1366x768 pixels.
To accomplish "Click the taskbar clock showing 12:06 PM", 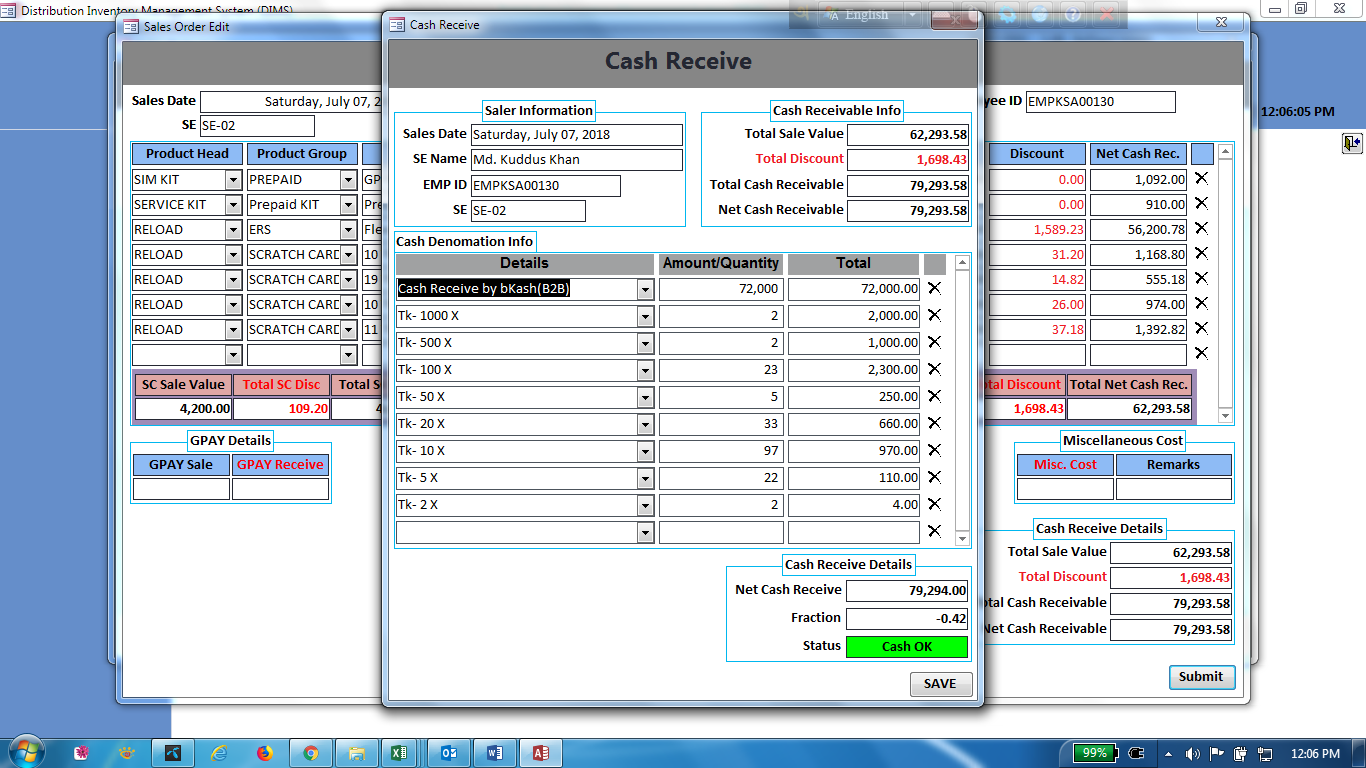I will point(1315,753).
